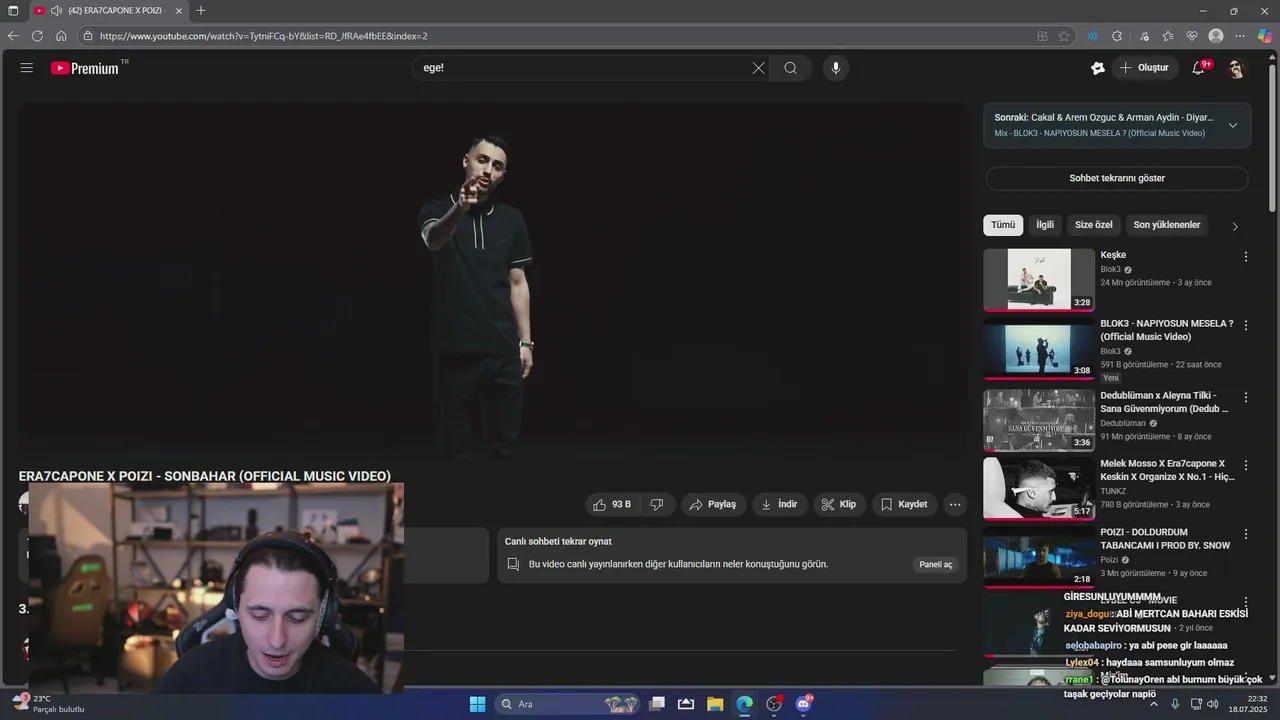Reload the current page
Viewport: 1280px width, 720px height.
click(37, 36)
